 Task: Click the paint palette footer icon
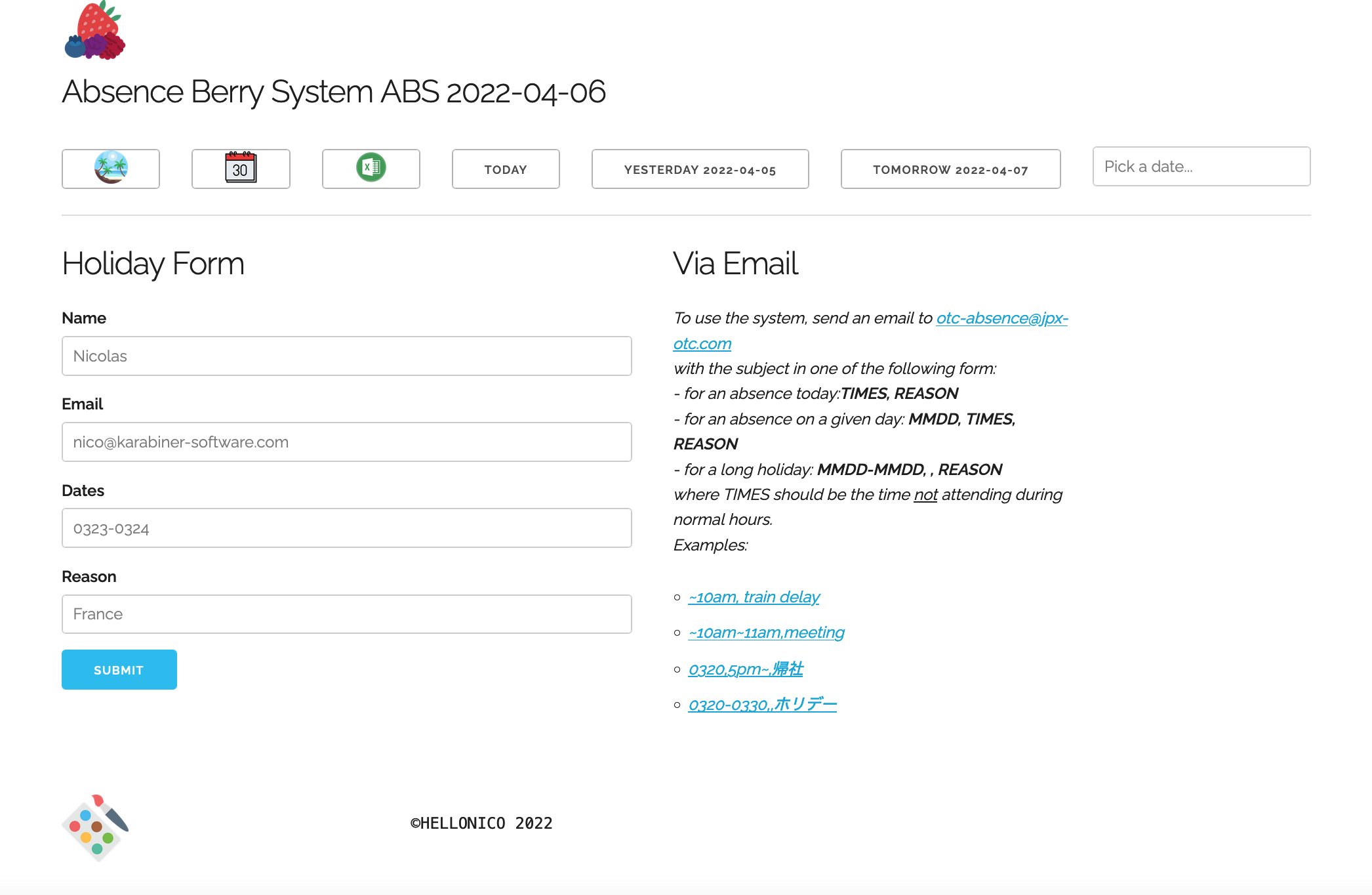96,827
